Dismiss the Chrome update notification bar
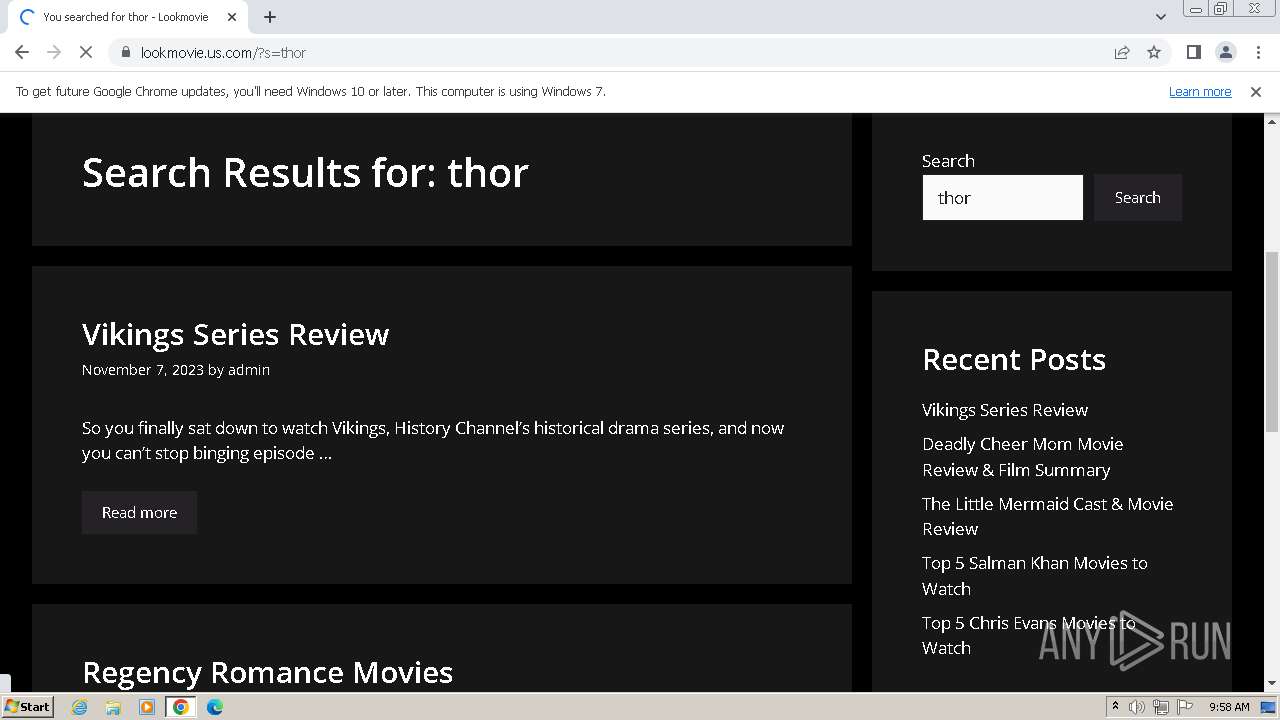This screenshot has width=1280, height=720. [x=1256, y=91]
